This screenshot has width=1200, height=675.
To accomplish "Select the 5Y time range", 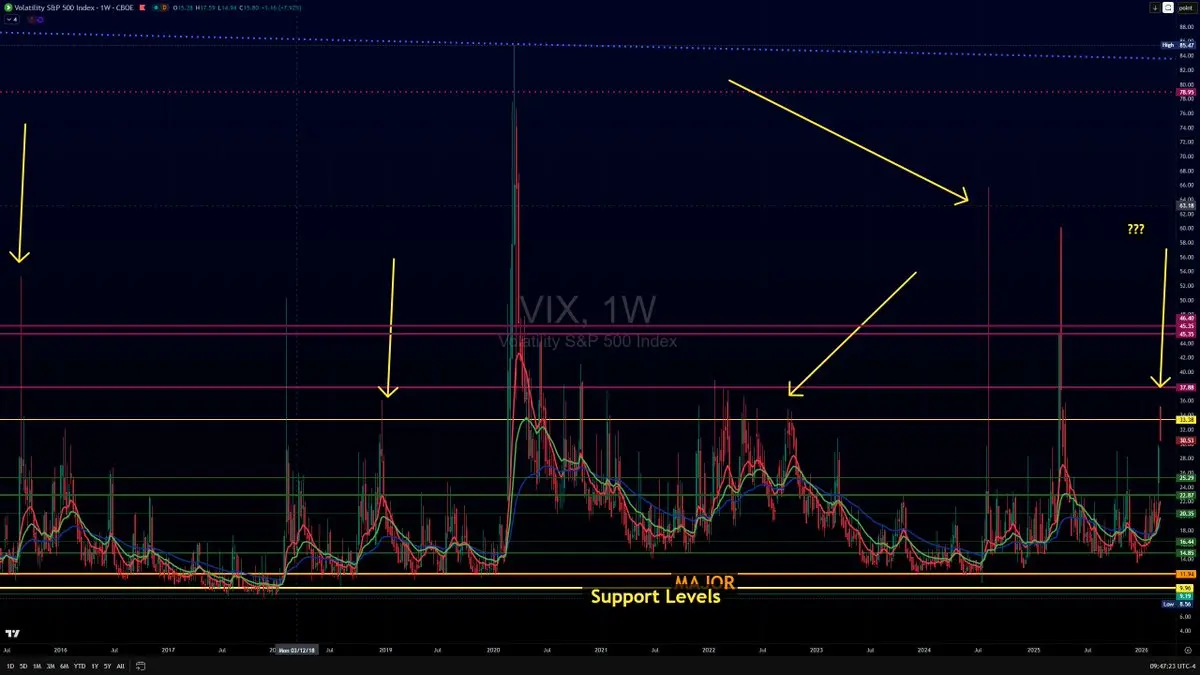I will tap(107, 666).
